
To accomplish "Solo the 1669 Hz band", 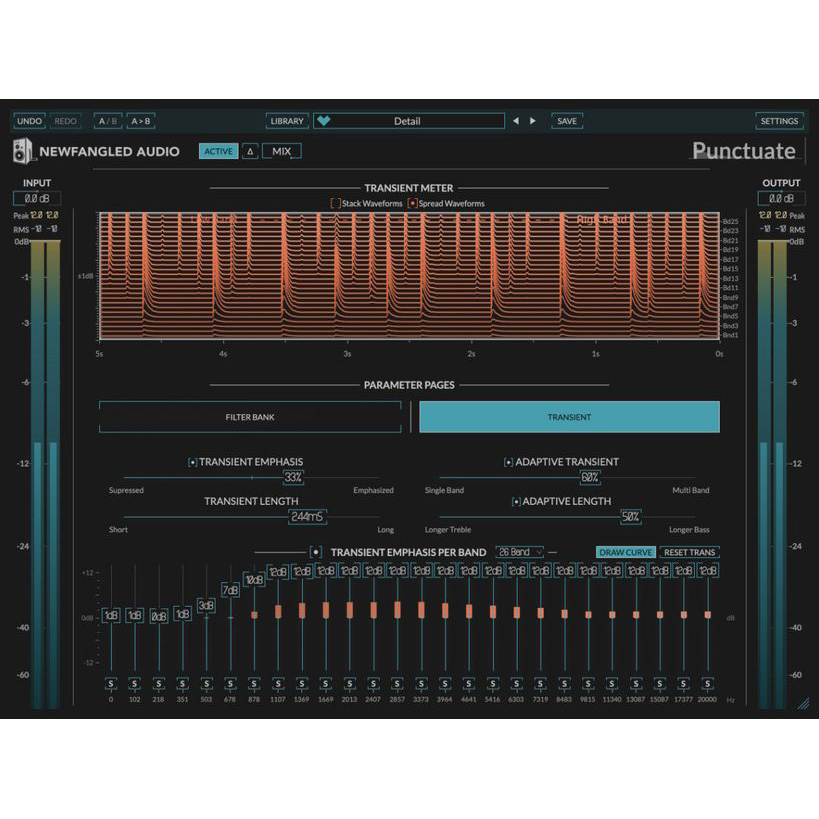I will coord(326,684).
